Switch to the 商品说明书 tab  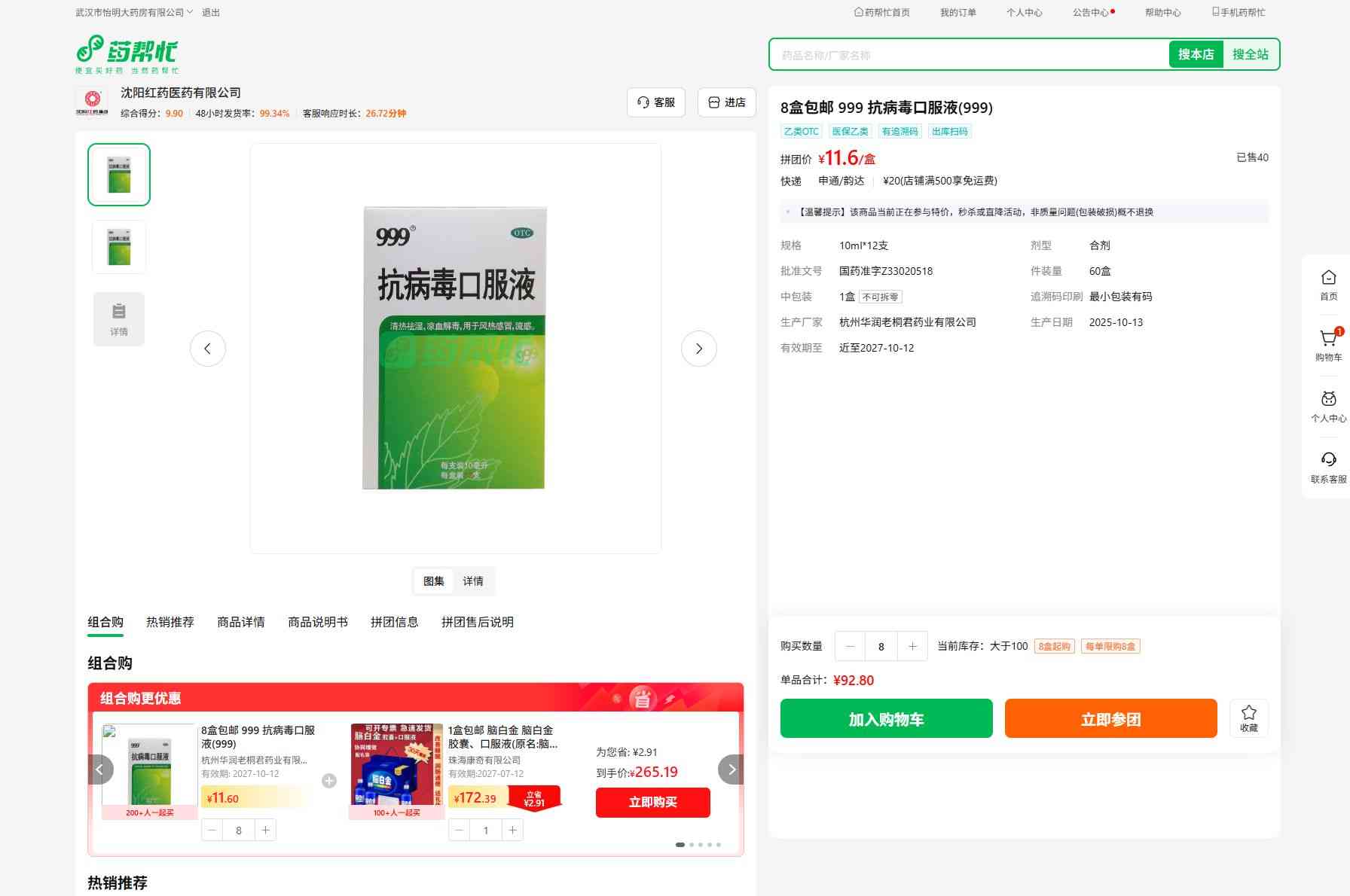click(x=318, y=622)
